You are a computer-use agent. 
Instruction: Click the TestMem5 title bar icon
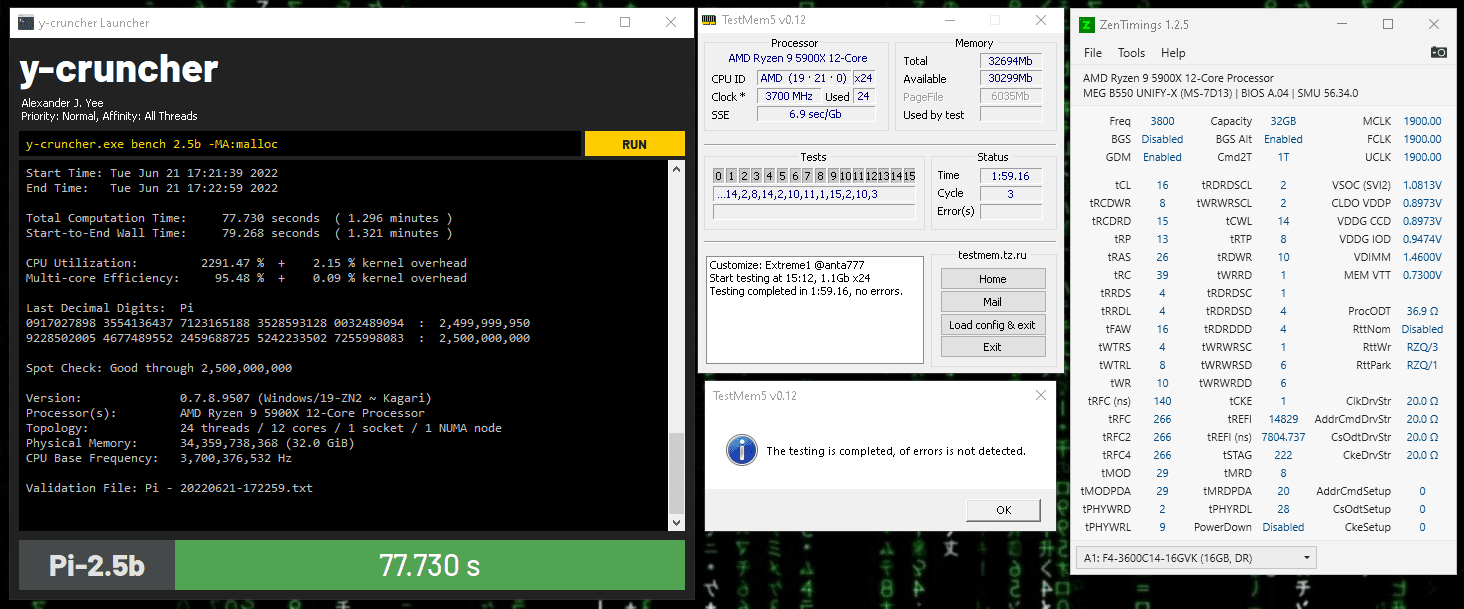pyautogui.click(x=709, y=19)
